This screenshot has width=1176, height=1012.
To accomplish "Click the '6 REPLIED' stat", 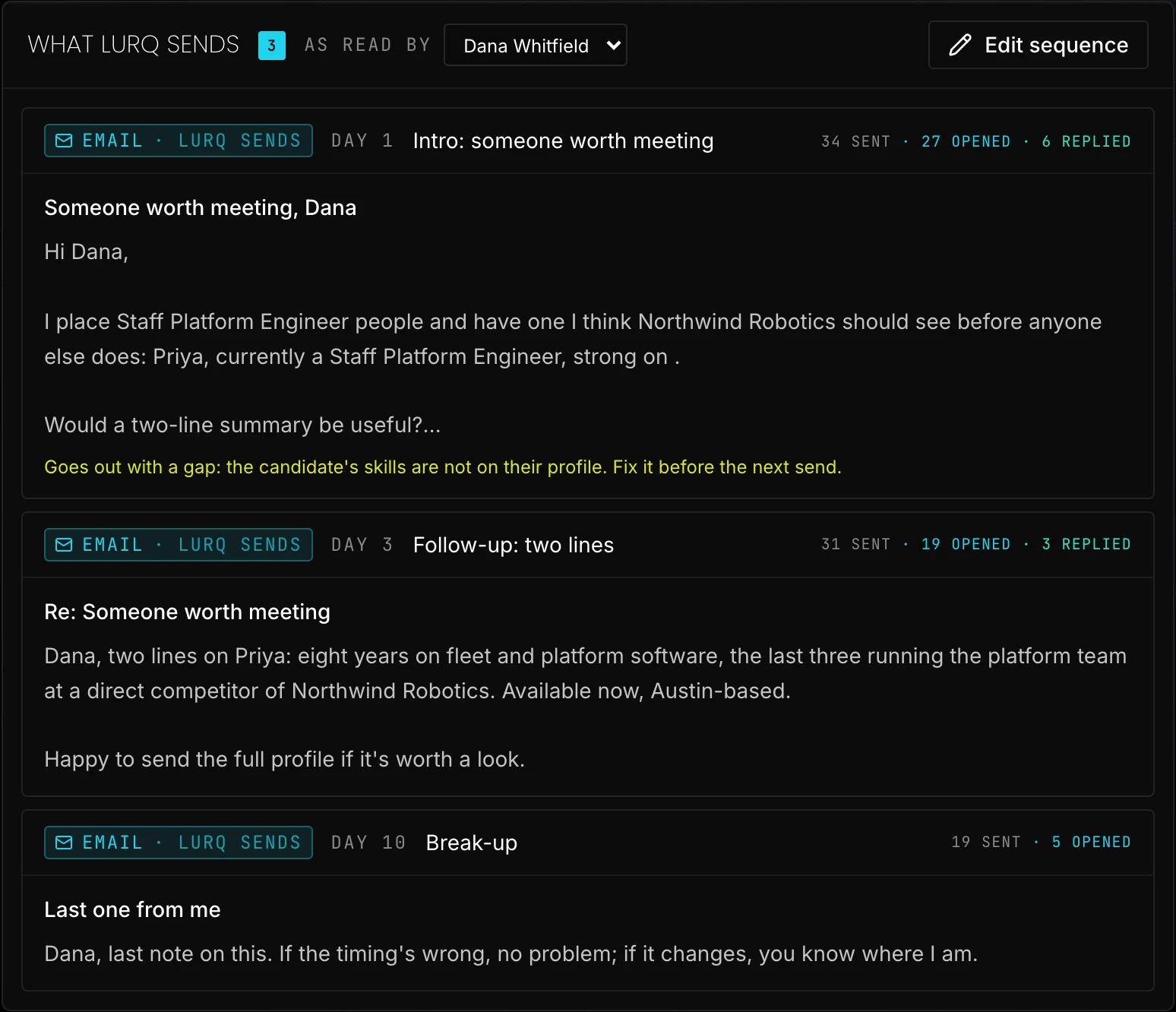I will click(x=1086, y=141).
